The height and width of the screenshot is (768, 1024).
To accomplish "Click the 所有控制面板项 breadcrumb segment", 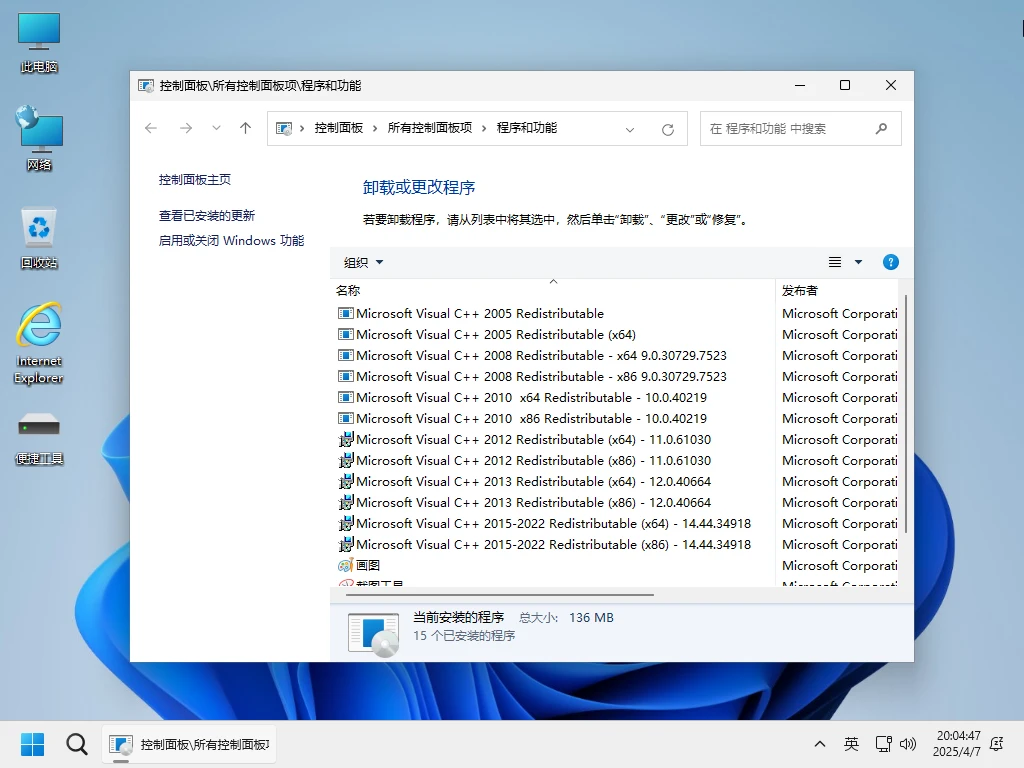I will [430, 128].
